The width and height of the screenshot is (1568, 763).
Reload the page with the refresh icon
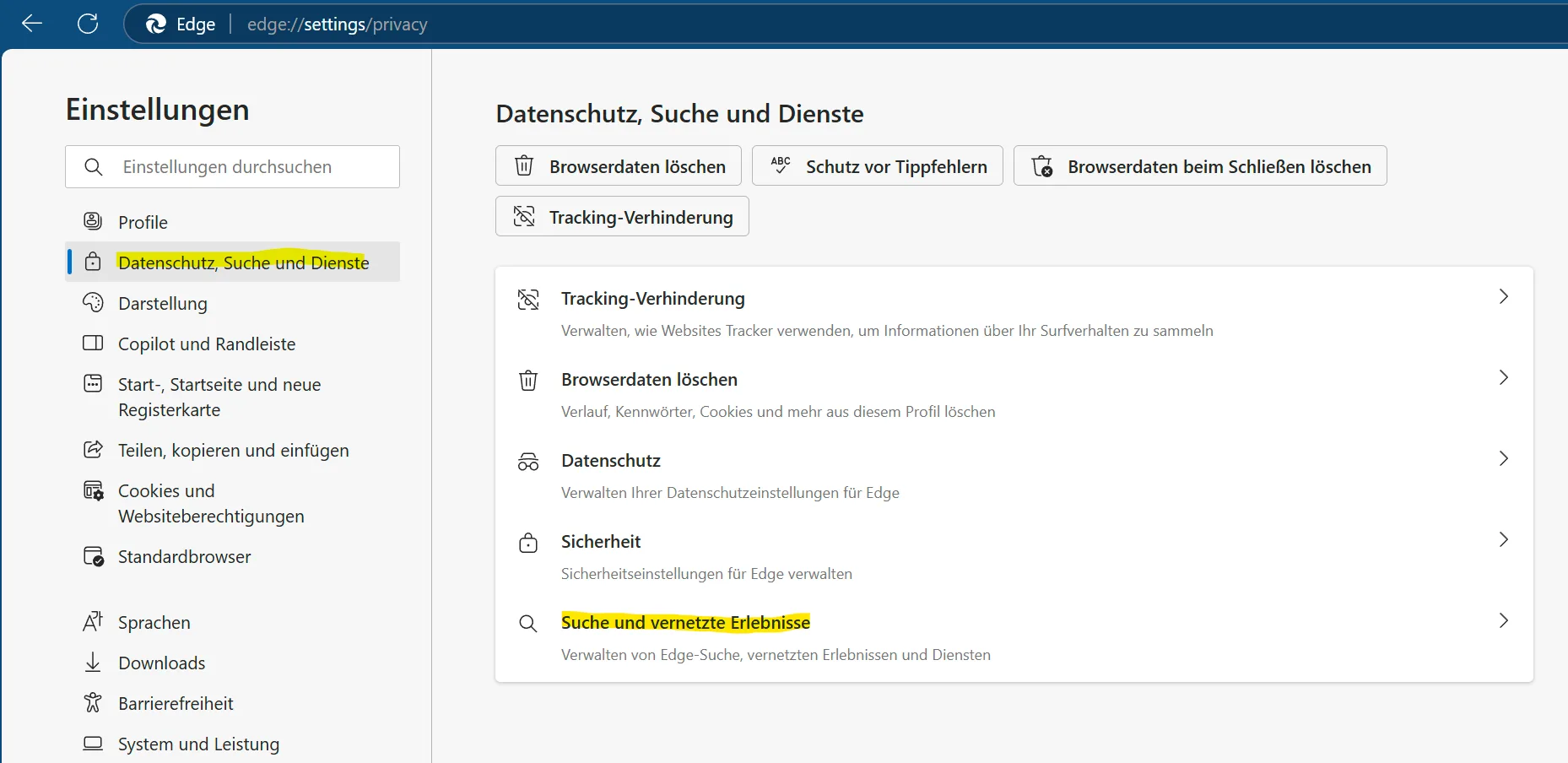88,24
